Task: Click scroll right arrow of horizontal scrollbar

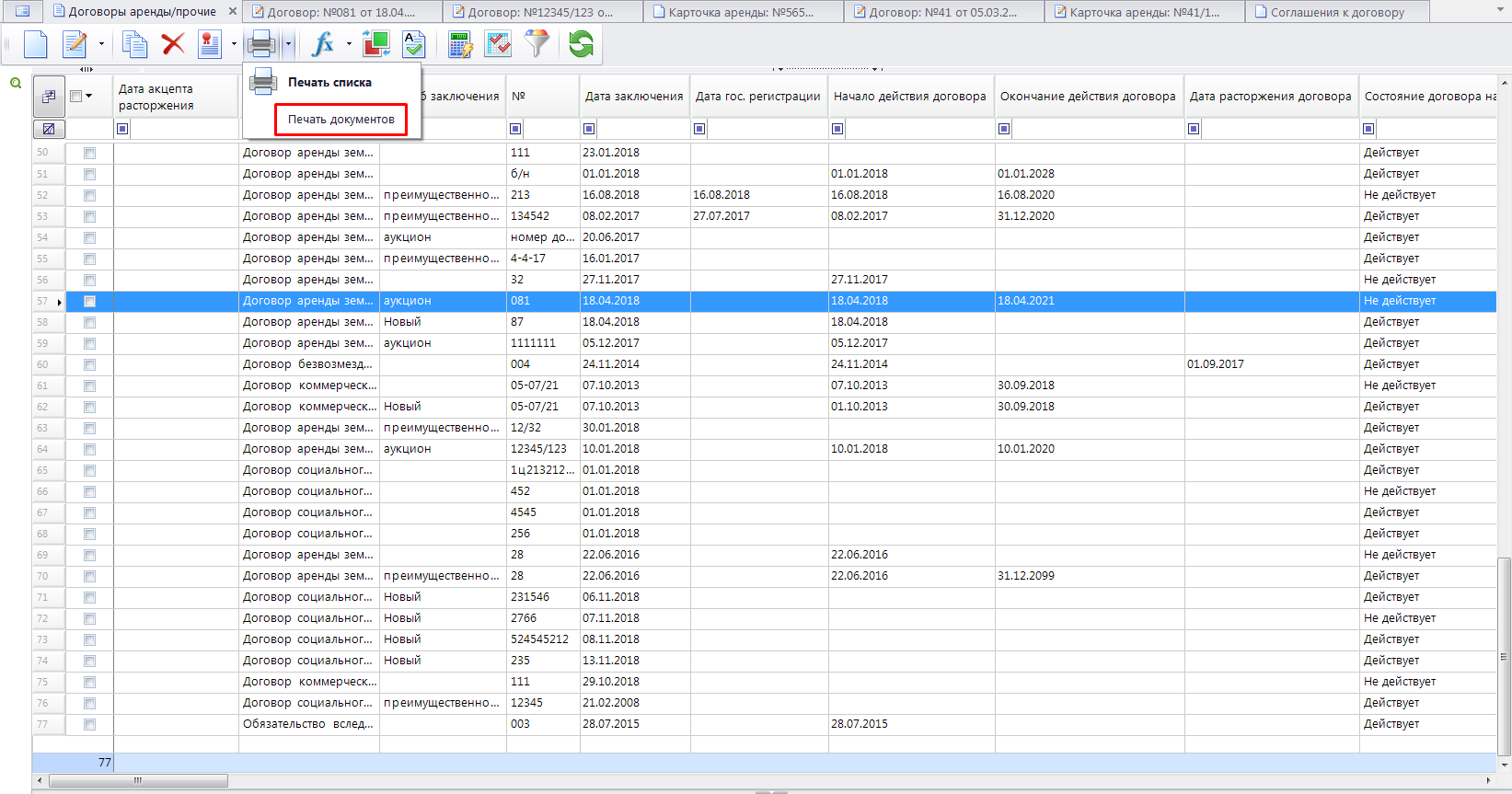Action: coord(1489,780)
